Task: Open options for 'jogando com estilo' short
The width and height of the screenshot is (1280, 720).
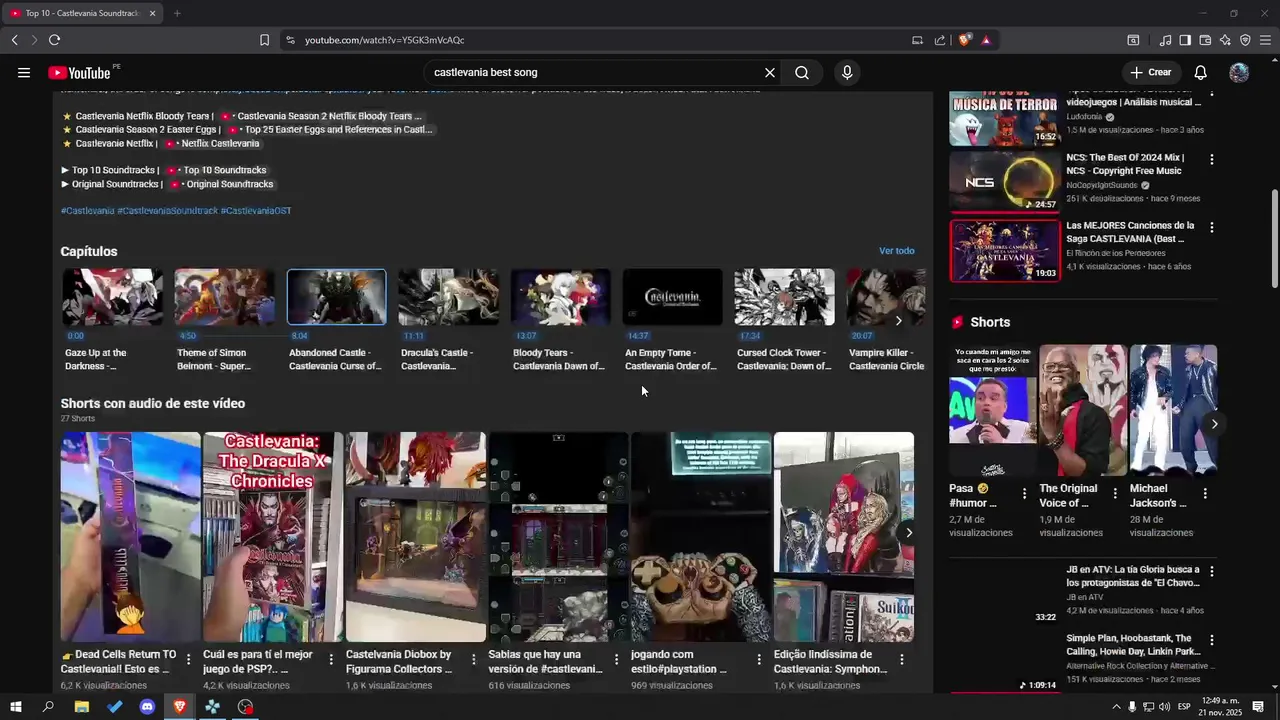Action: (x=759, y=660)
